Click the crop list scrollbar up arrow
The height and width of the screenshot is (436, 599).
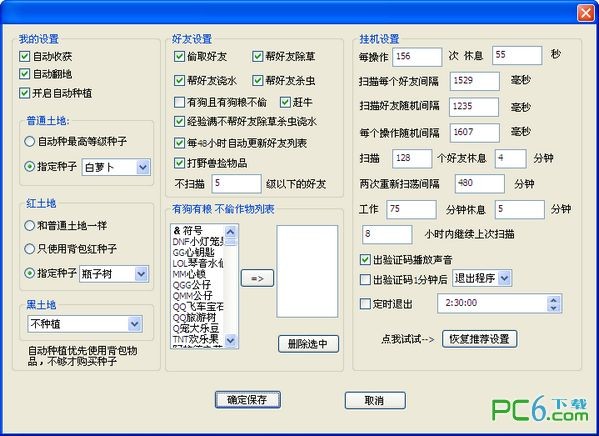(x=230, y=231)
